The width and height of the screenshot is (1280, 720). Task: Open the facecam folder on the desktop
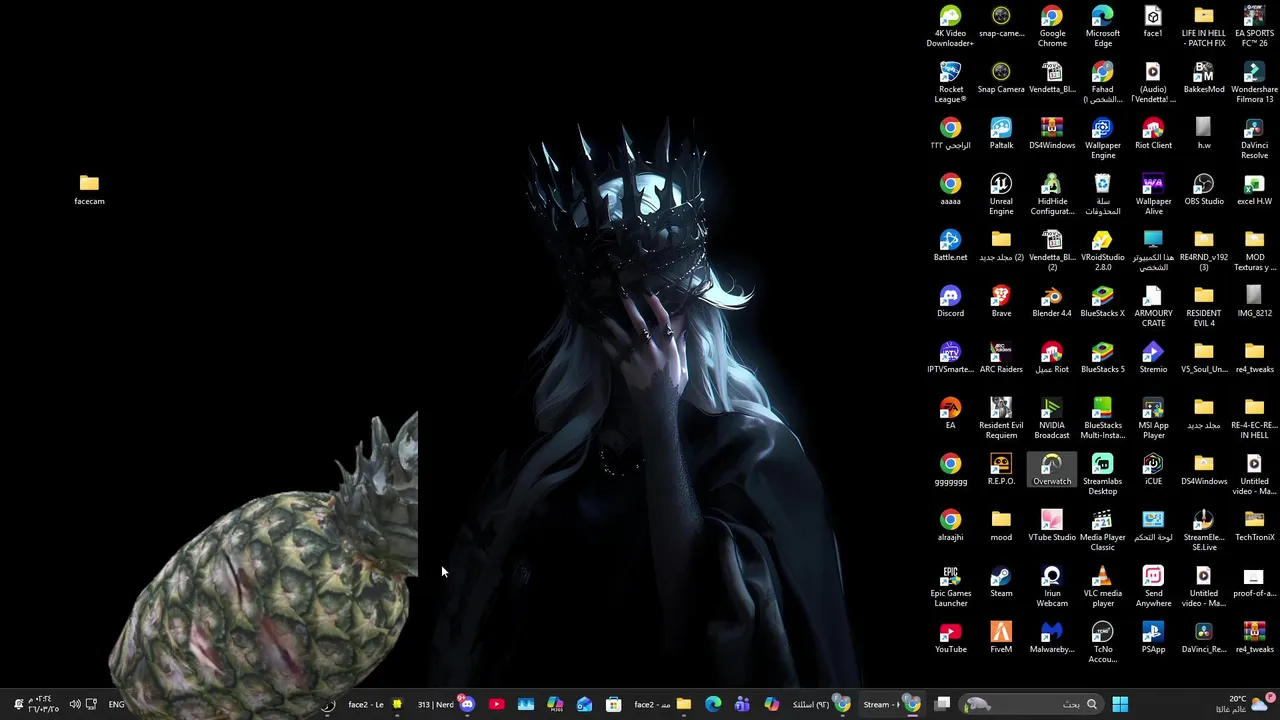[x=89, y=190]
